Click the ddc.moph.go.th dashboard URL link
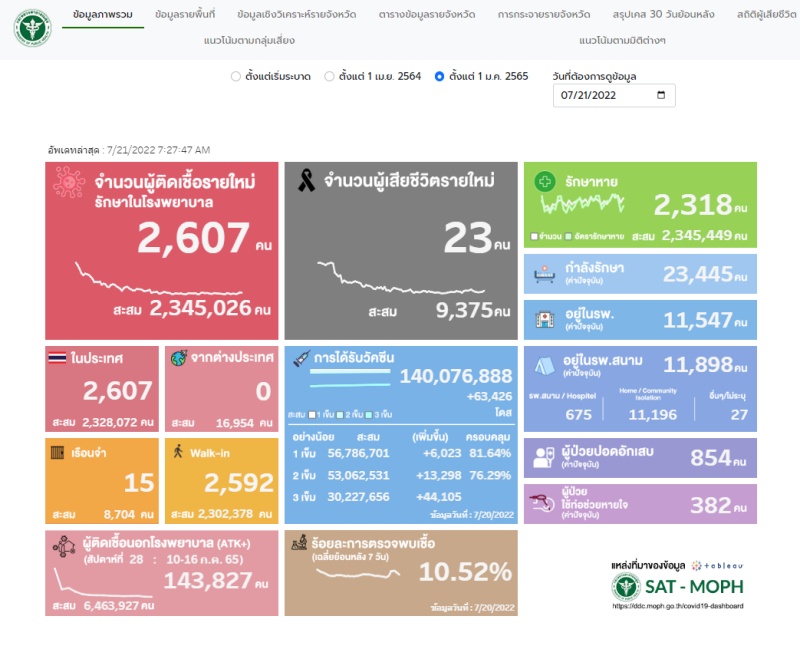Screen dimensions: 800x649 pos(684,606)
